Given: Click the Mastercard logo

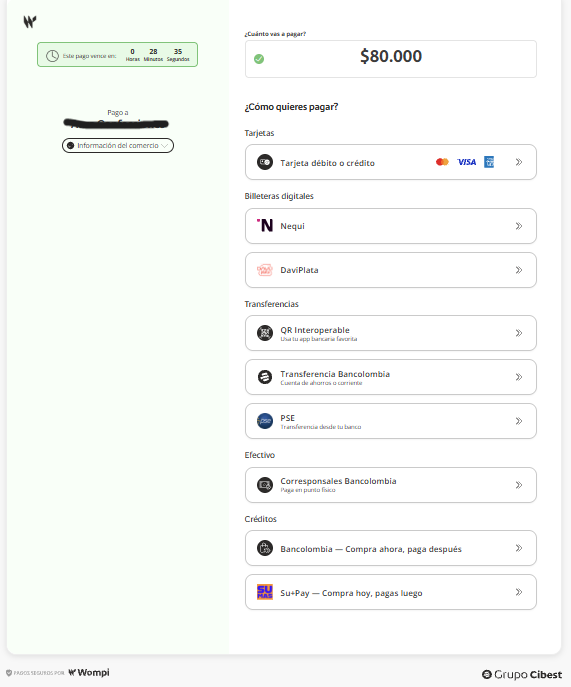Looking at the screenshot, I should pos(442,162).
